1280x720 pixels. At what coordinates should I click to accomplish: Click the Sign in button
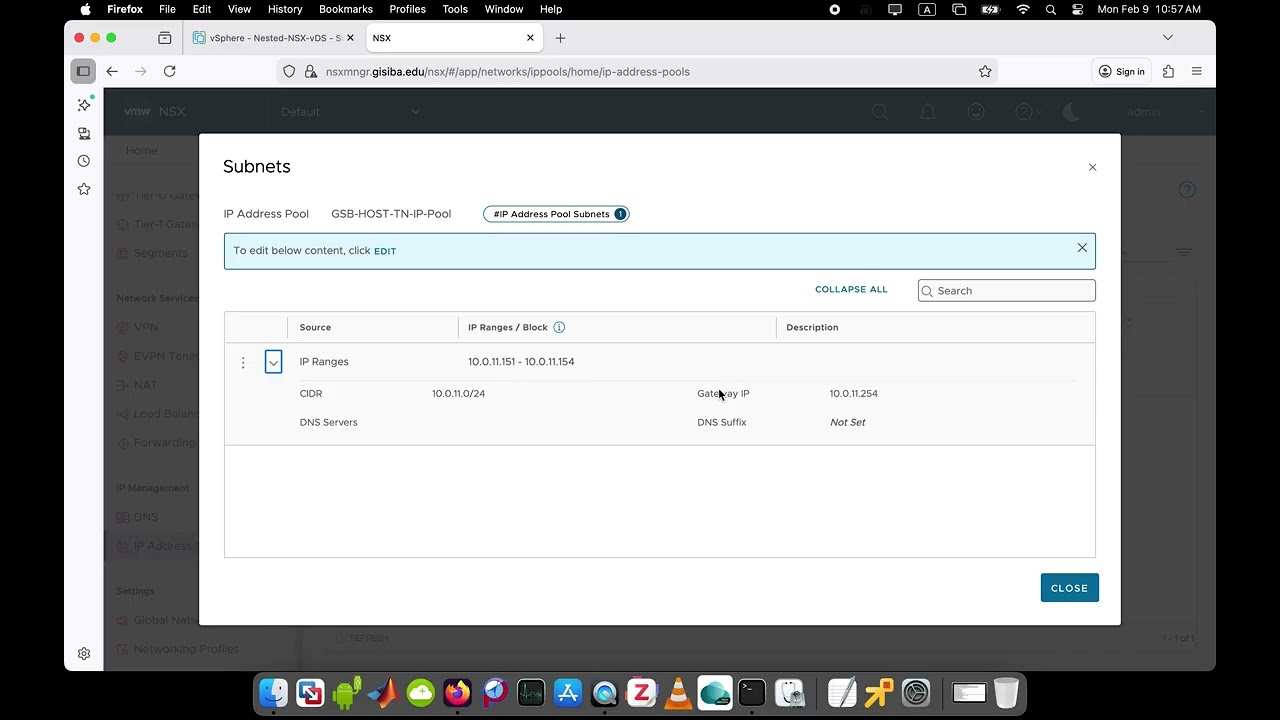1121,71
